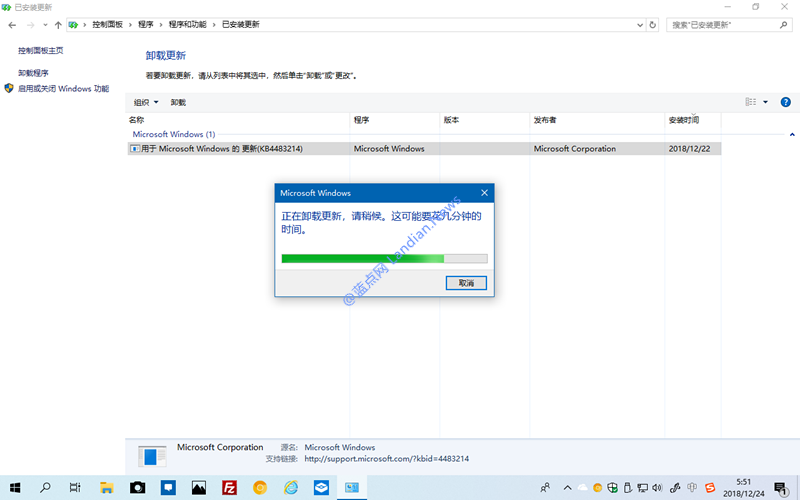Click the change view icon
The image size is (800, 500).
click(751, 102)
